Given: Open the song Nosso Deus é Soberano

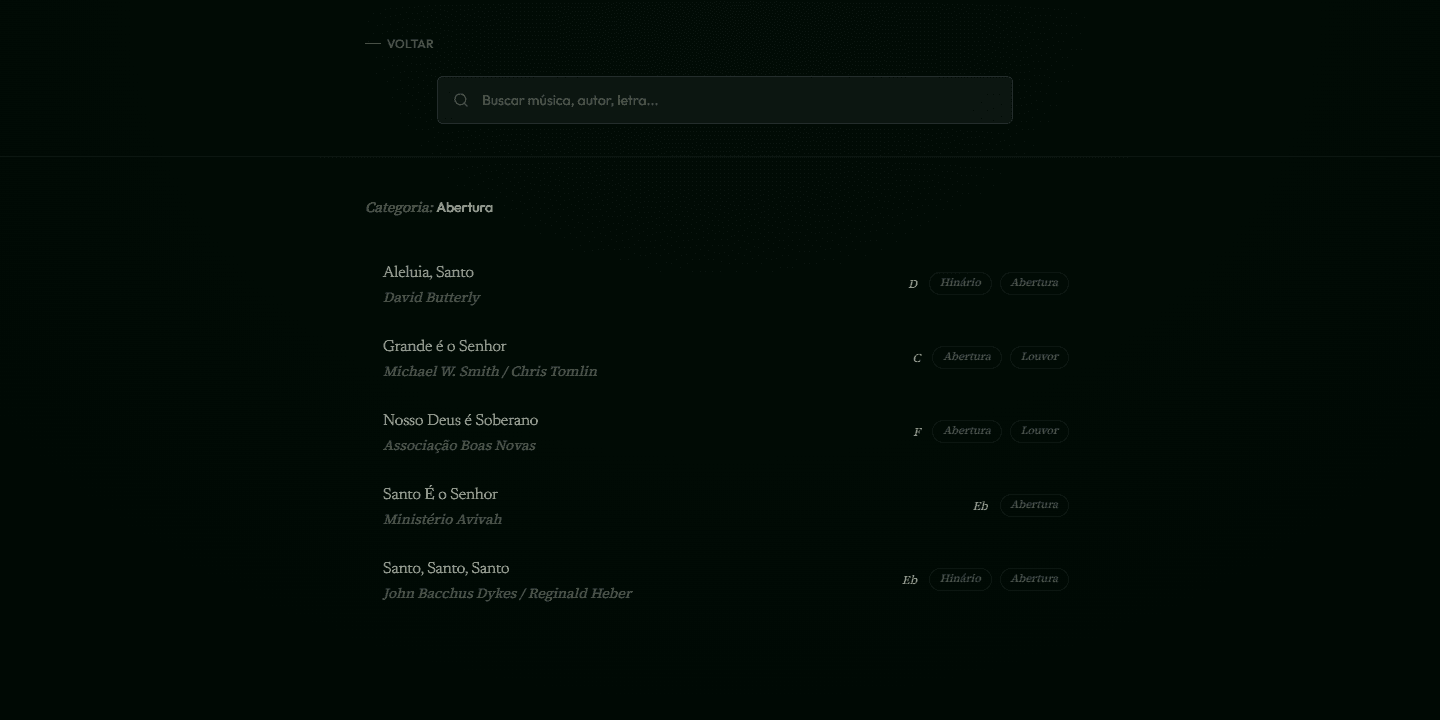Looking at the screenshot, I should click(725, 433).
